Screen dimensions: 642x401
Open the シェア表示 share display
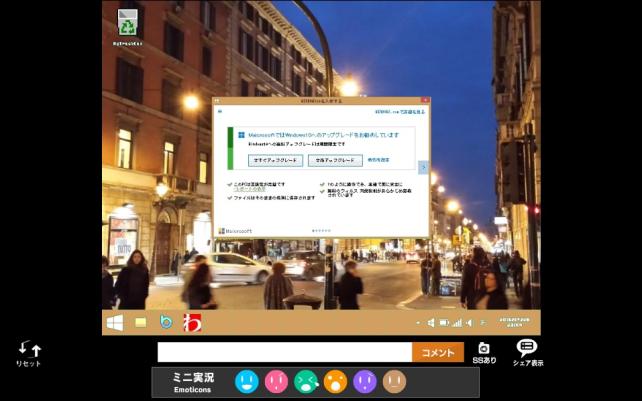[x=527, y=351]
